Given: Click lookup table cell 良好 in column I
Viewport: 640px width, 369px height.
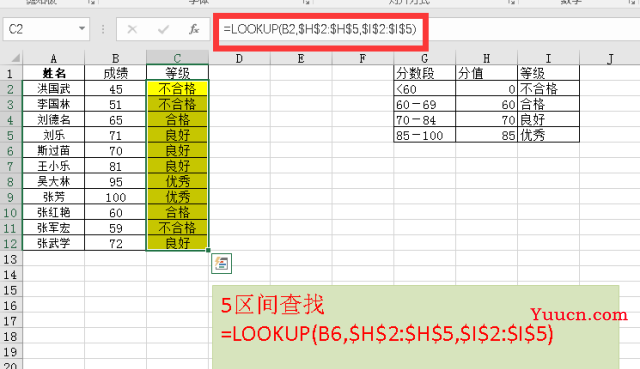Looking at the screenshot, I should pos(548,120).
